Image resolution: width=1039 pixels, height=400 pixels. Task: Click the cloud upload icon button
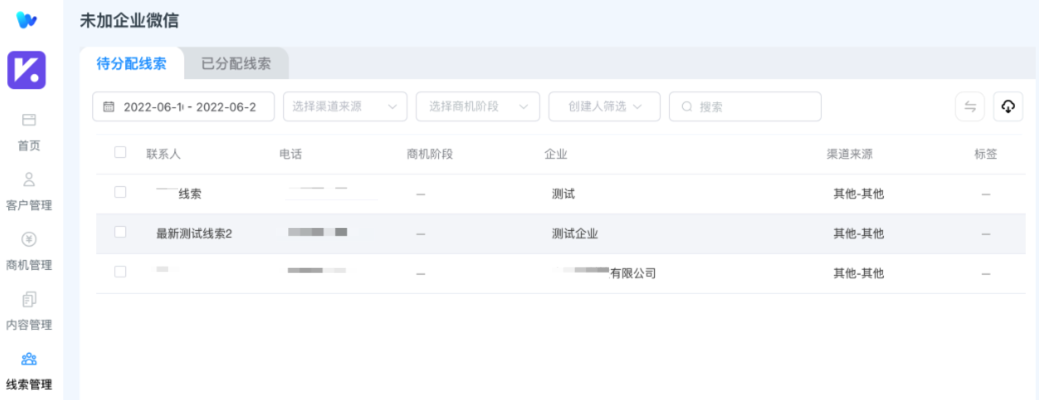1008,107
